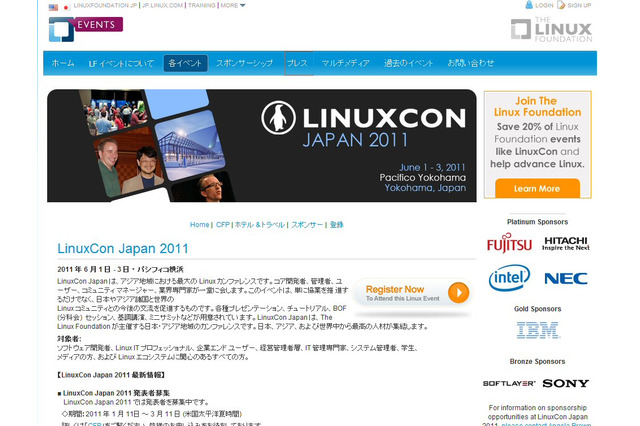
Task: Select the 各イベント navigation tab
Action: 185,63
